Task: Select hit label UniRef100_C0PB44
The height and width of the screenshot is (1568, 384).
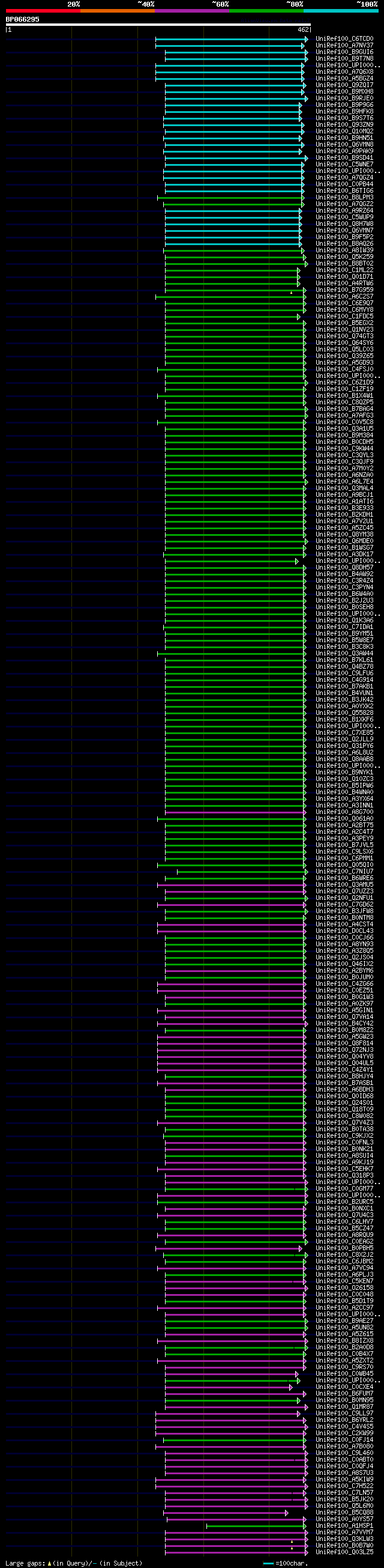Action: [x=344, y=184]
